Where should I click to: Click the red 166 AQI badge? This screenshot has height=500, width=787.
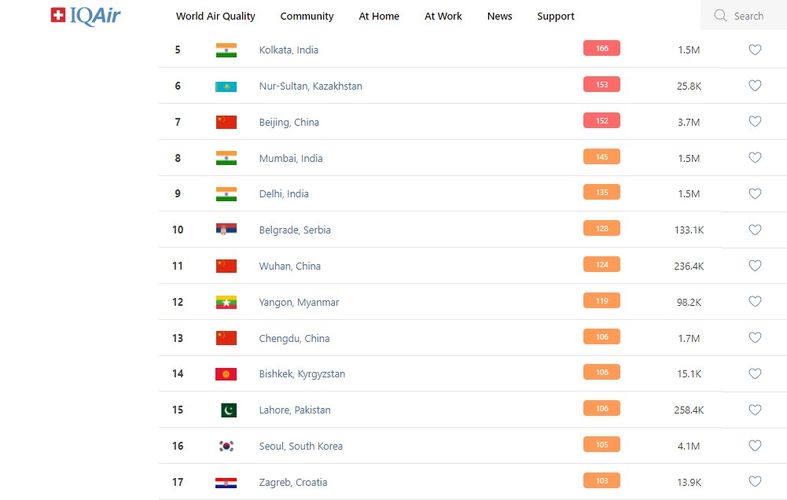[602, 48]
